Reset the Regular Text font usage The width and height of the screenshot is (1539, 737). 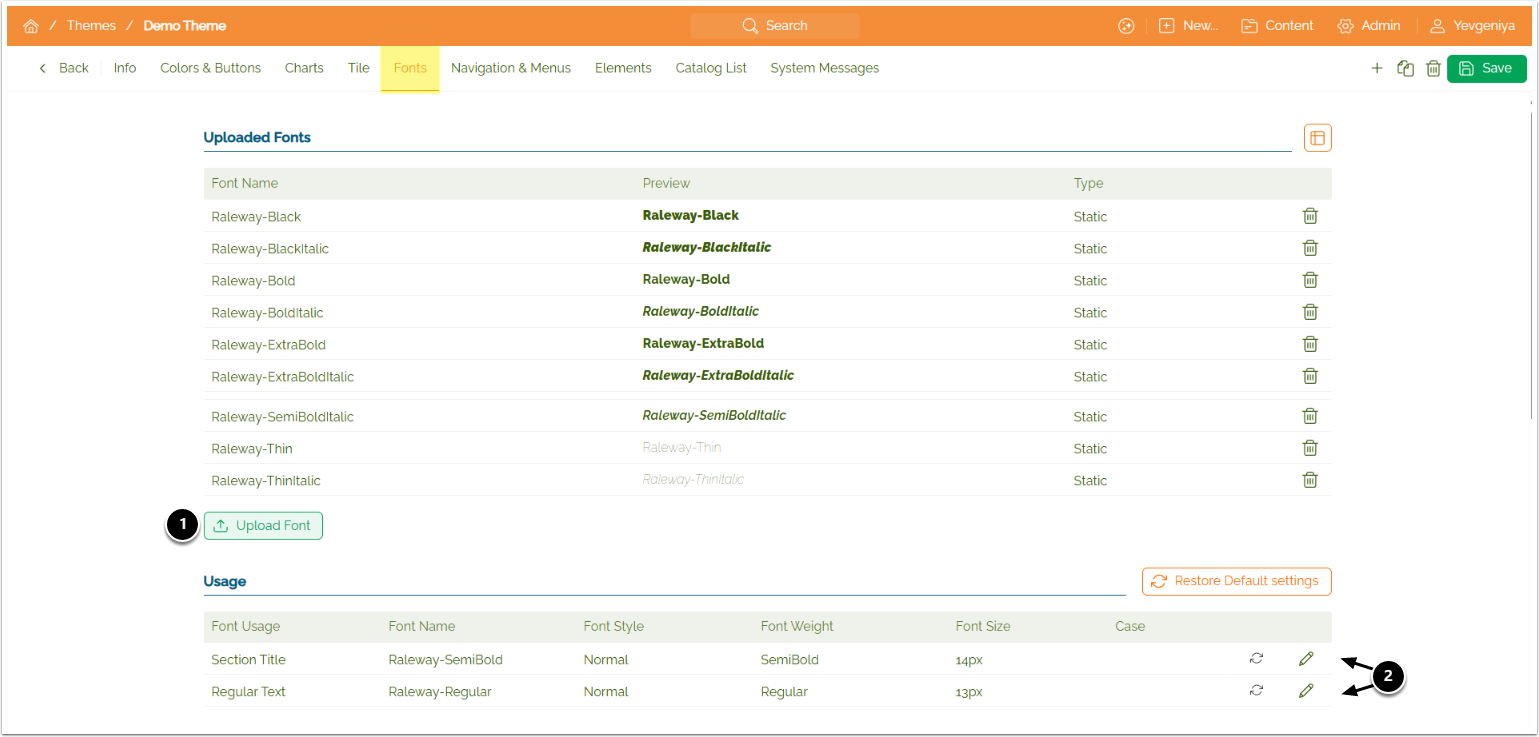[1256, 691]
